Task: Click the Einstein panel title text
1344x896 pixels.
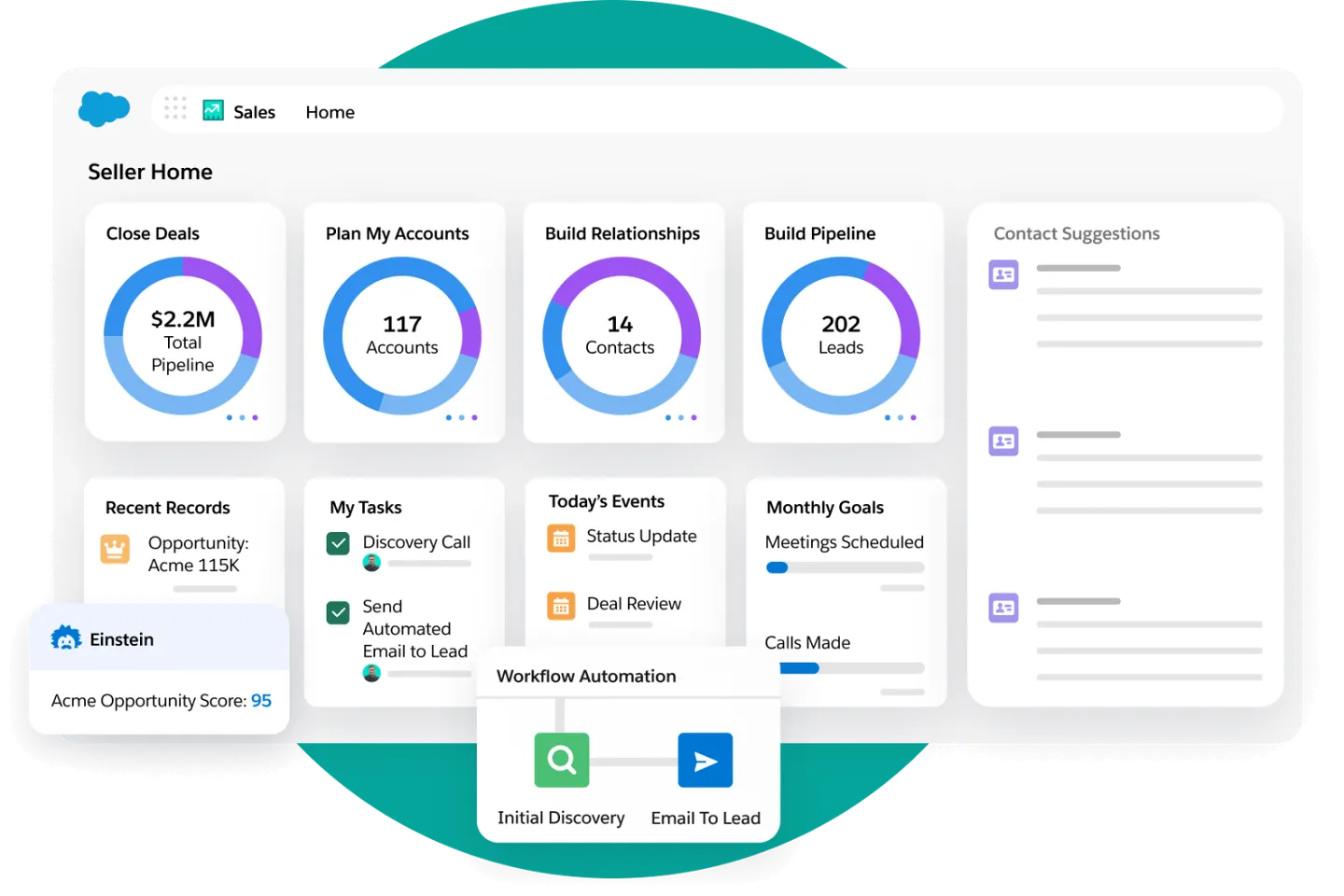Action: (x=122, y=639)
